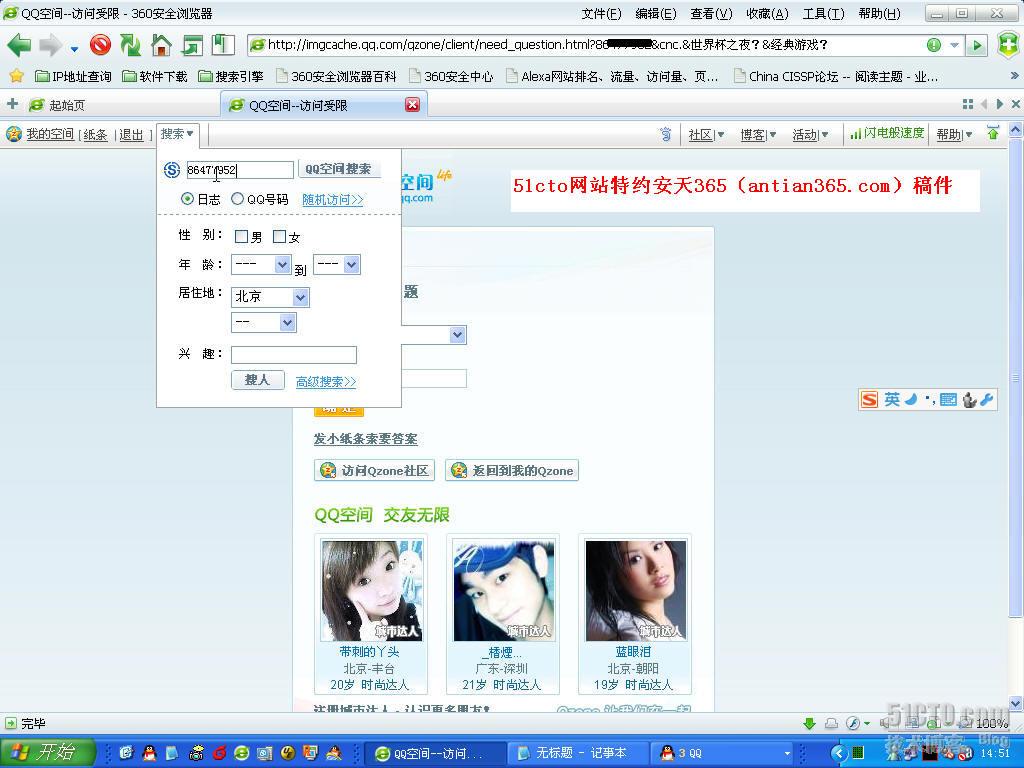Open the 高级搜索>> link
This screenshot has height=768, width=1024.
pos(326,381)
